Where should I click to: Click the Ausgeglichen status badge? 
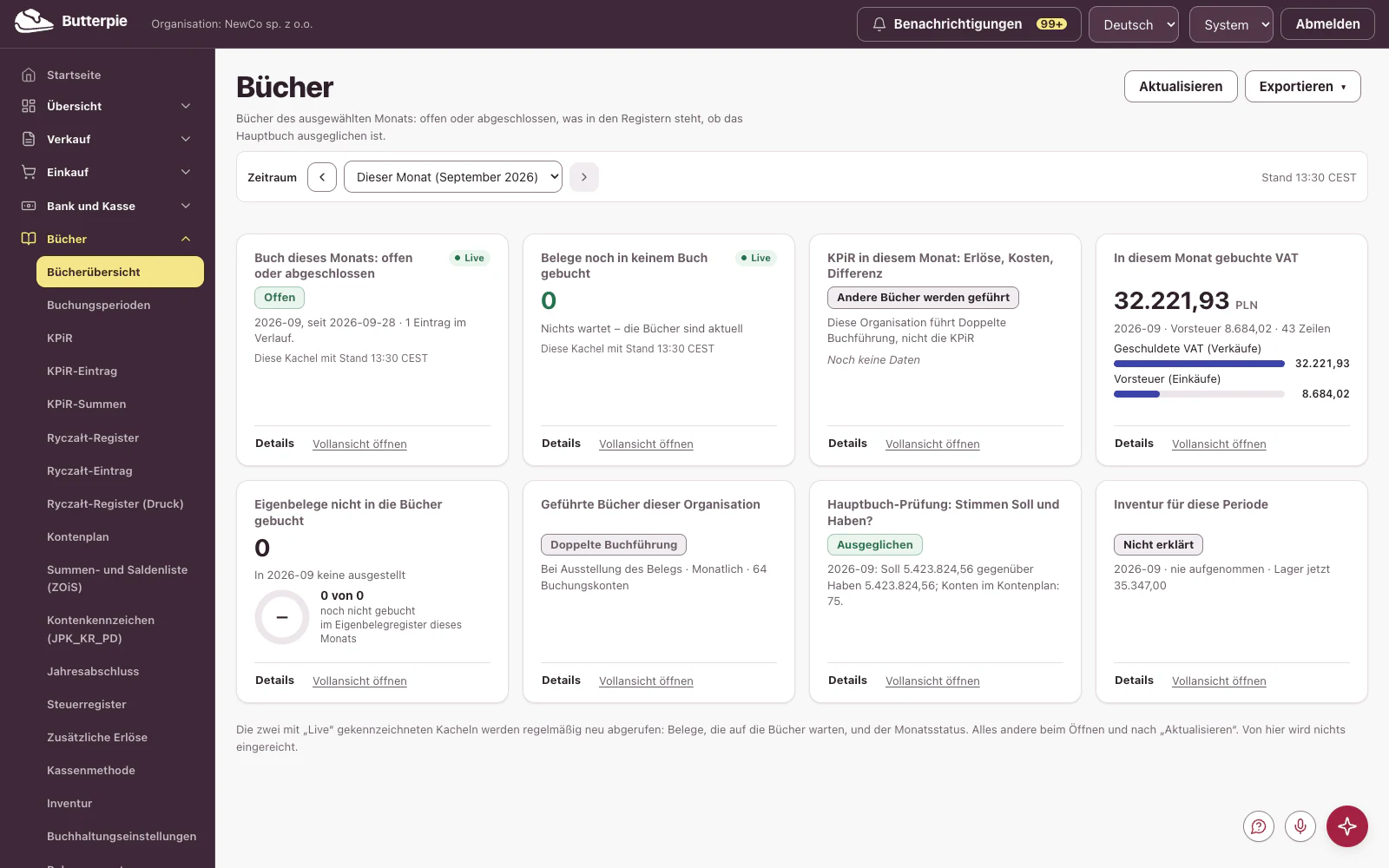point(875,545)
